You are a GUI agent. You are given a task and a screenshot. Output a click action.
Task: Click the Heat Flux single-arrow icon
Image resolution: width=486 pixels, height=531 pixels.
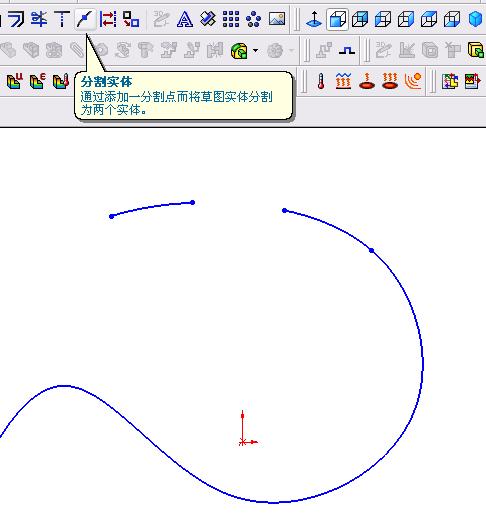[x=366, y=81]
